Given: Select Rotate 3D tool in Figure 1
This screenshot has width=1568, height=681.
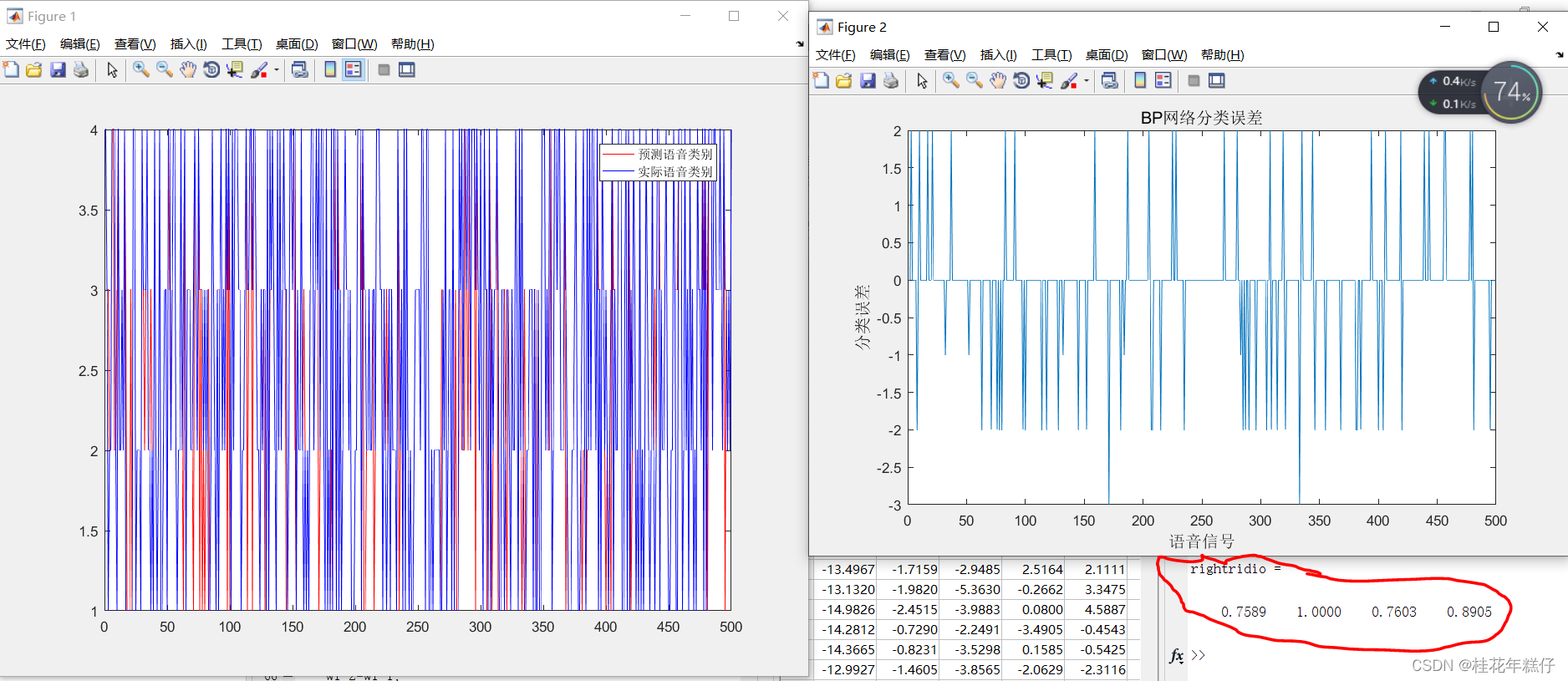Looking at the screenshot, I should pos(211,69).
